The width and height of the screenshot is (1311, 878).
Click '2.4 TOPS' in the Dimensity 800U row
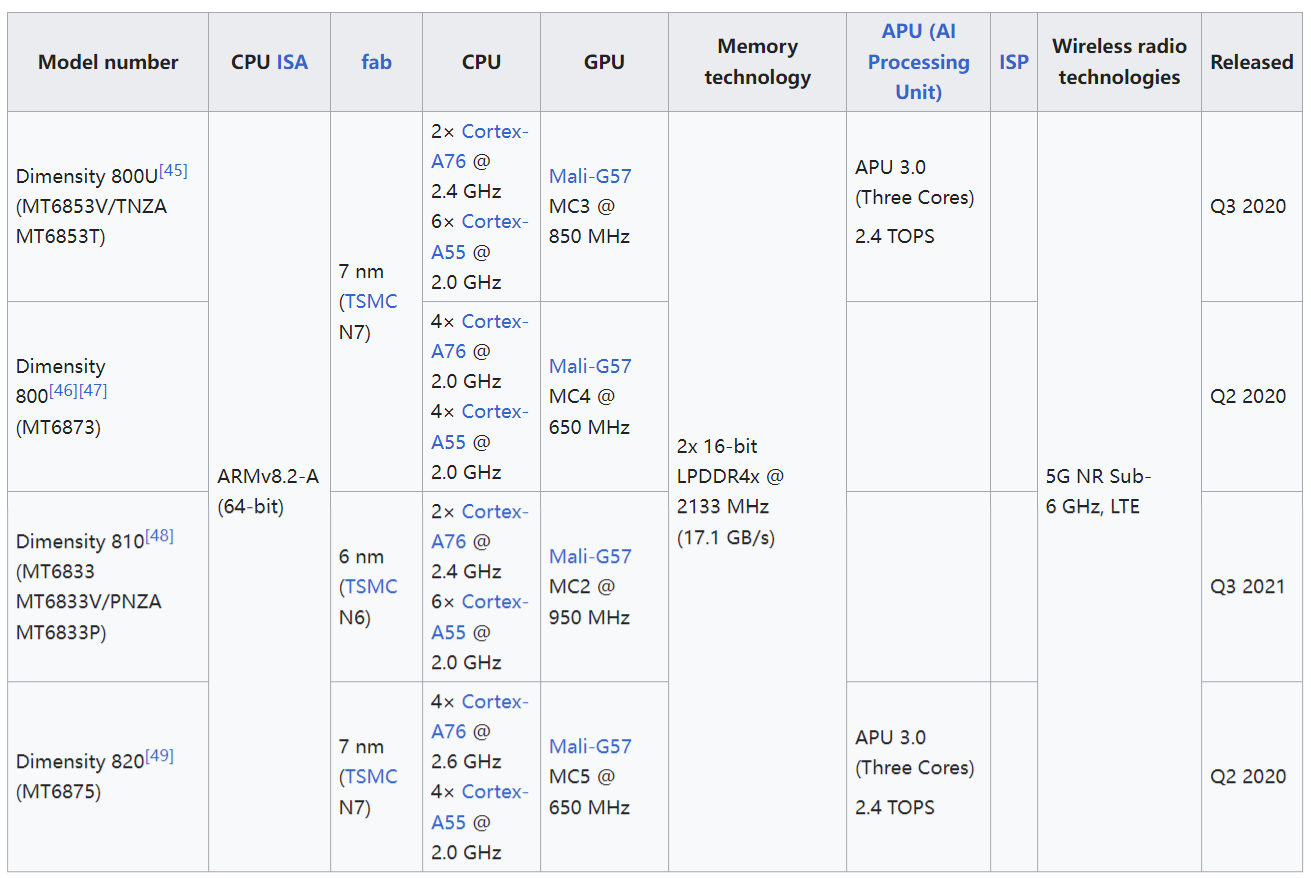point(895,236)
